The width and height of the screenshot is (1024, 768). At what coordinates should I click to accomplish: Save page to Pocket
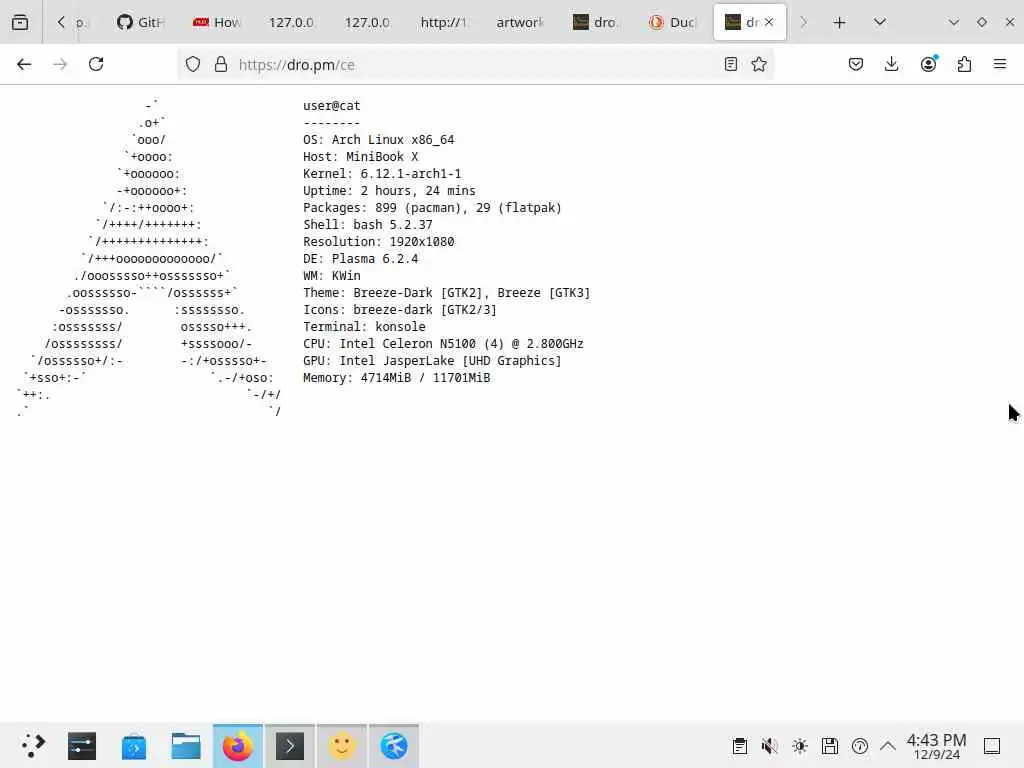click(856, 64)
